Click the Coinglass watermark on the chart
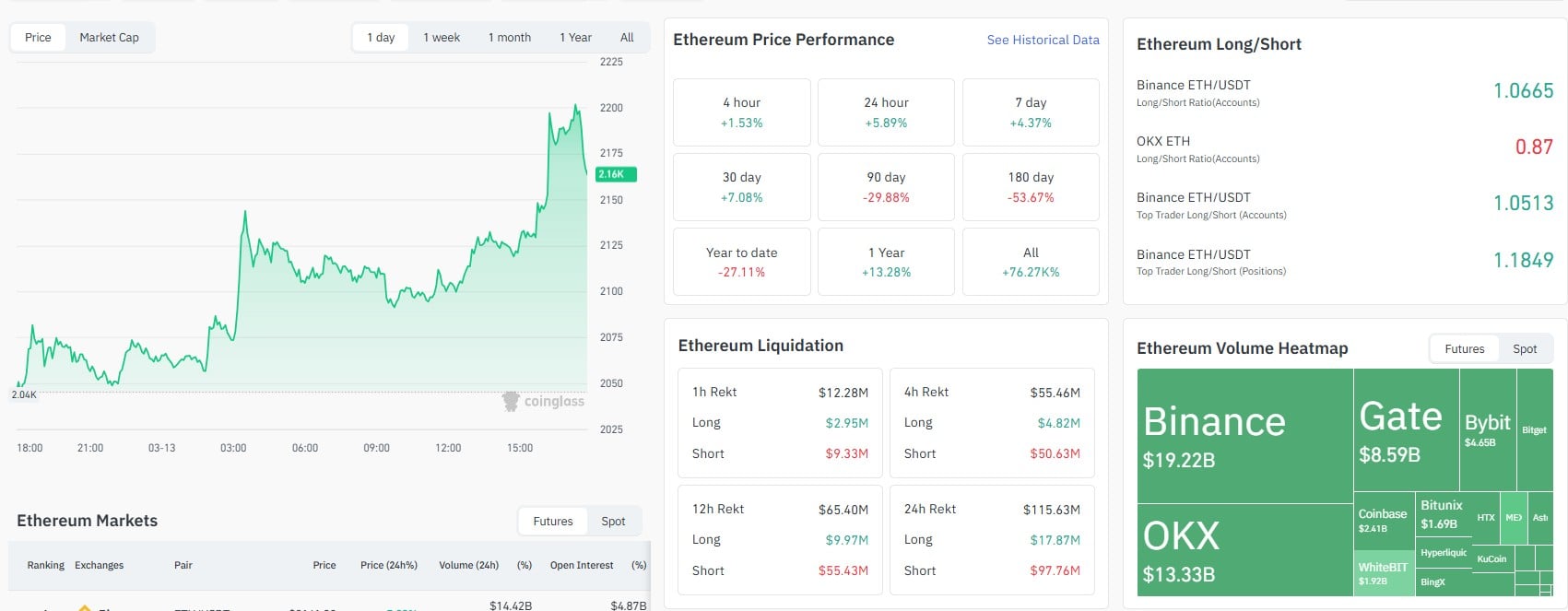The width and height of the screenshot is (1568, 611). 544,401
